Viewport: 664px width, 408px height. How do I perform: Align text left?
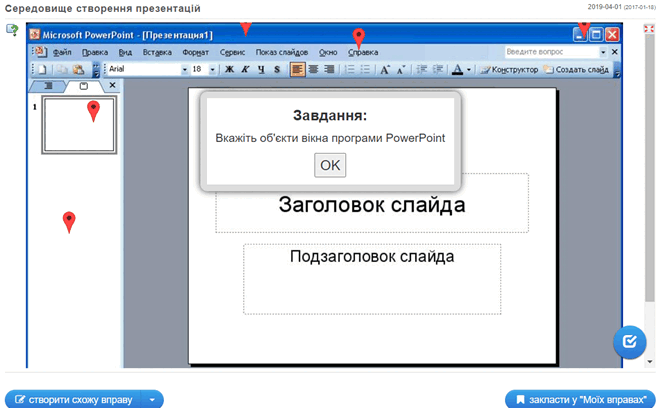[x=297, y=69]
